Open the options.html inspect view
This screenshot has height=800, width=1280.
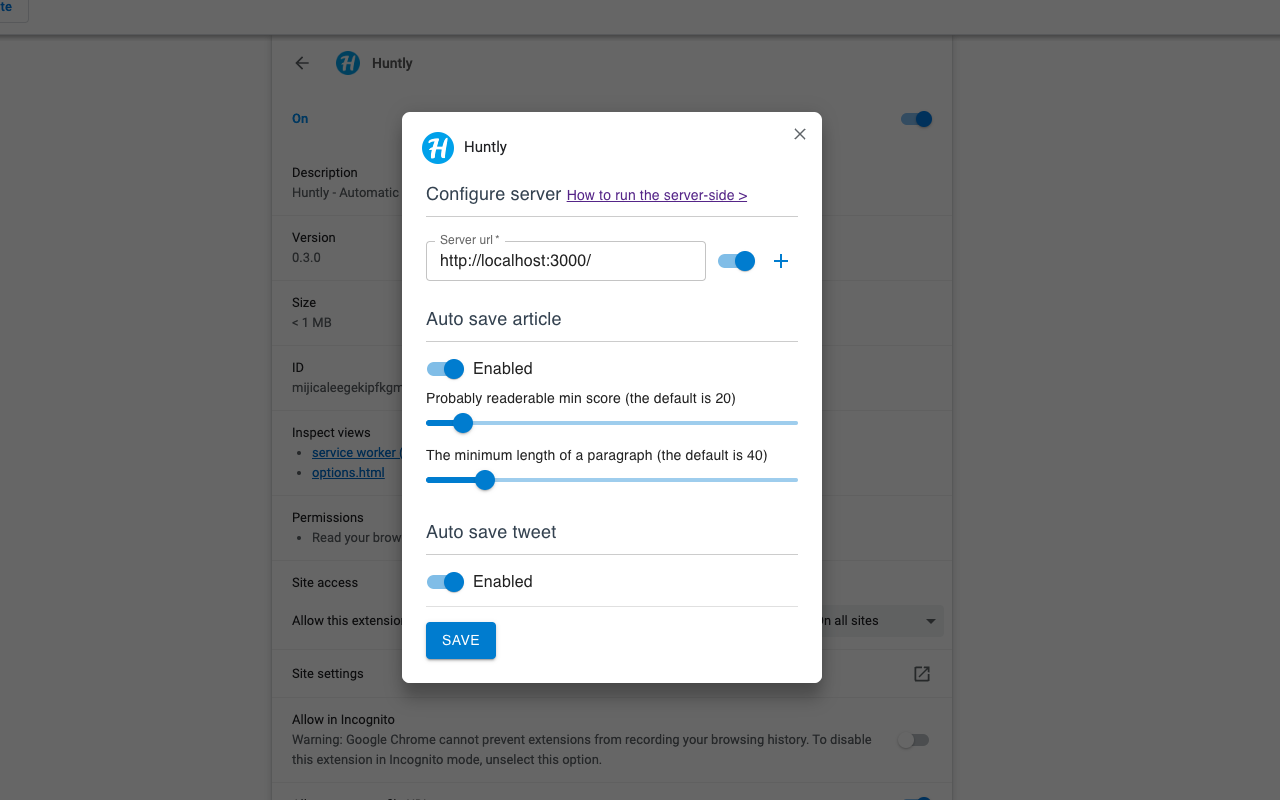(348, 473)
